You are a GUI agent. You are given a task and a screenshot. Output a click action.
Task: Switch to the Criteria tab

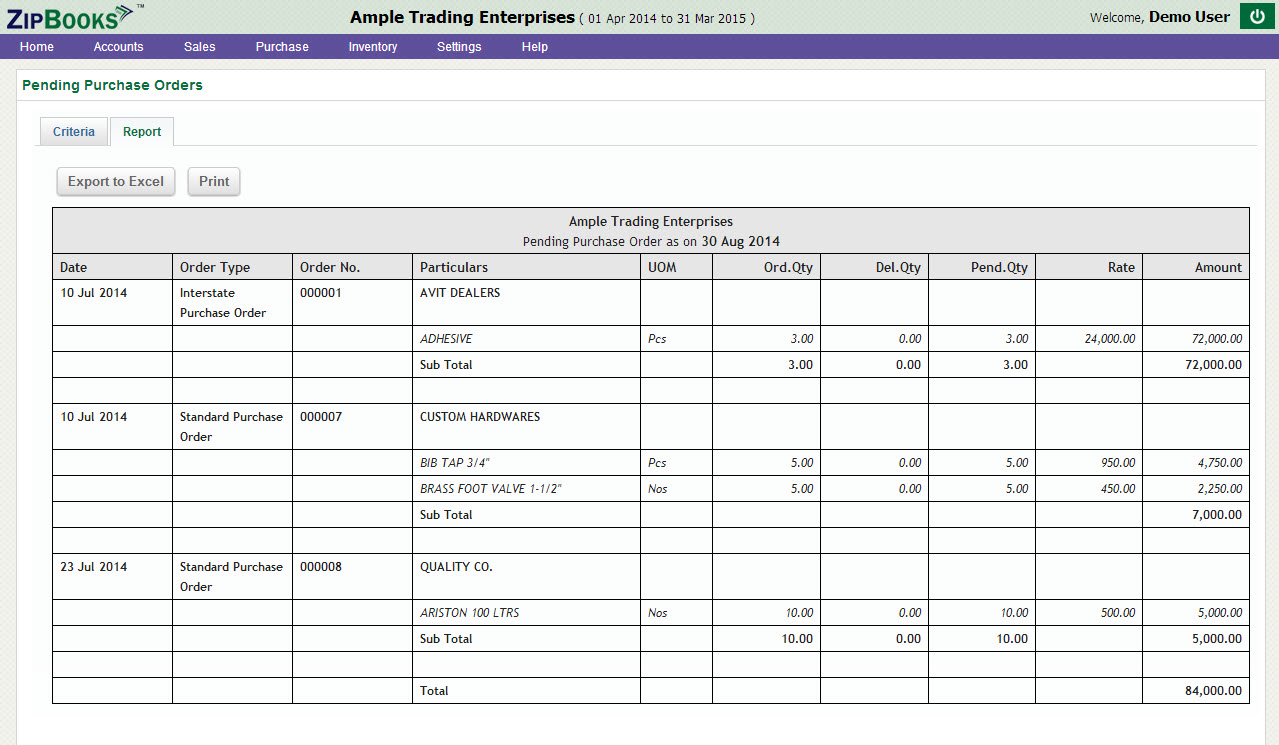coord(74,132)
